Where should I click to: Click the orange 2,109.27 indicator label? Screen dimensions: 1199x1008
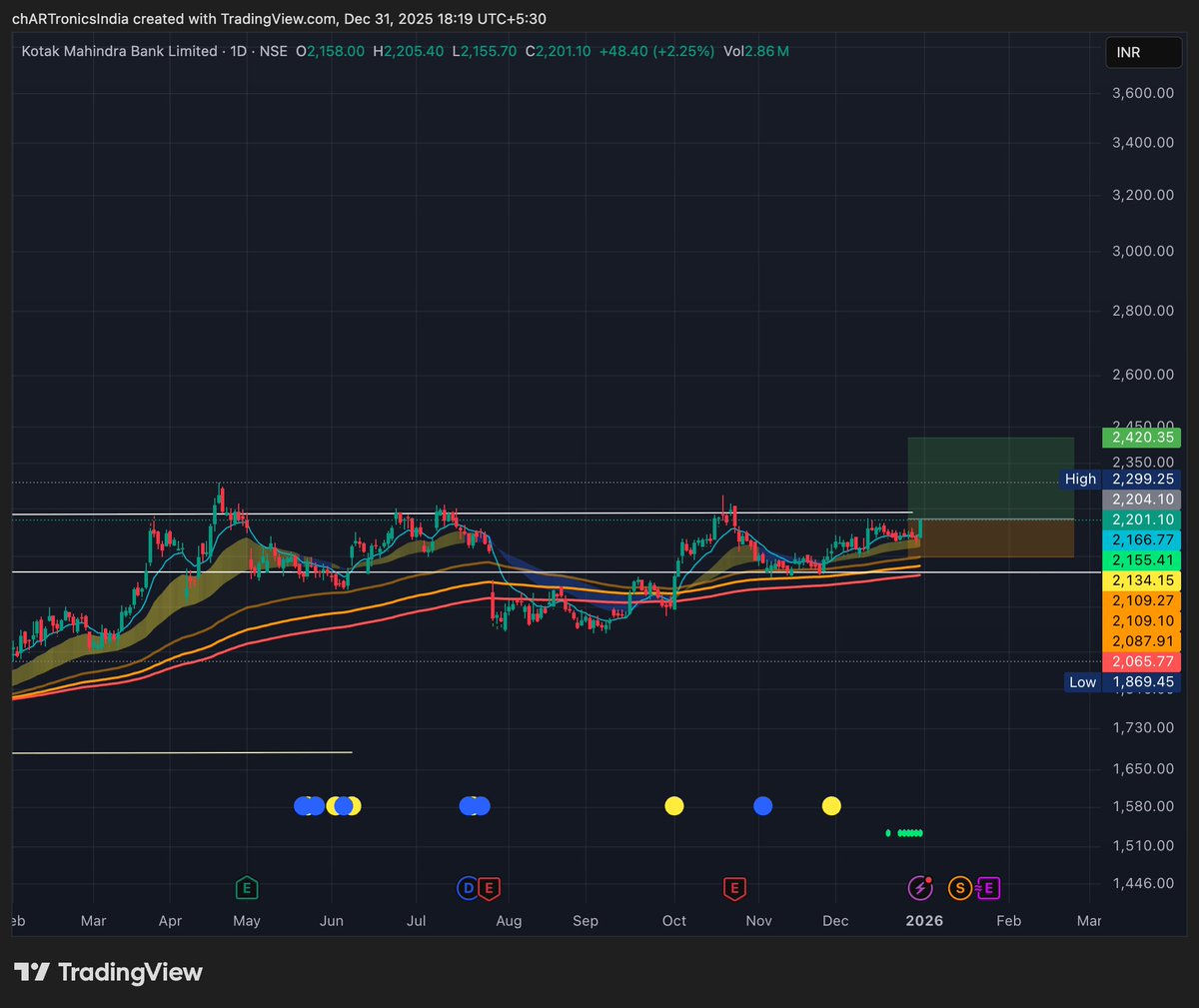tap(1141, 600)
